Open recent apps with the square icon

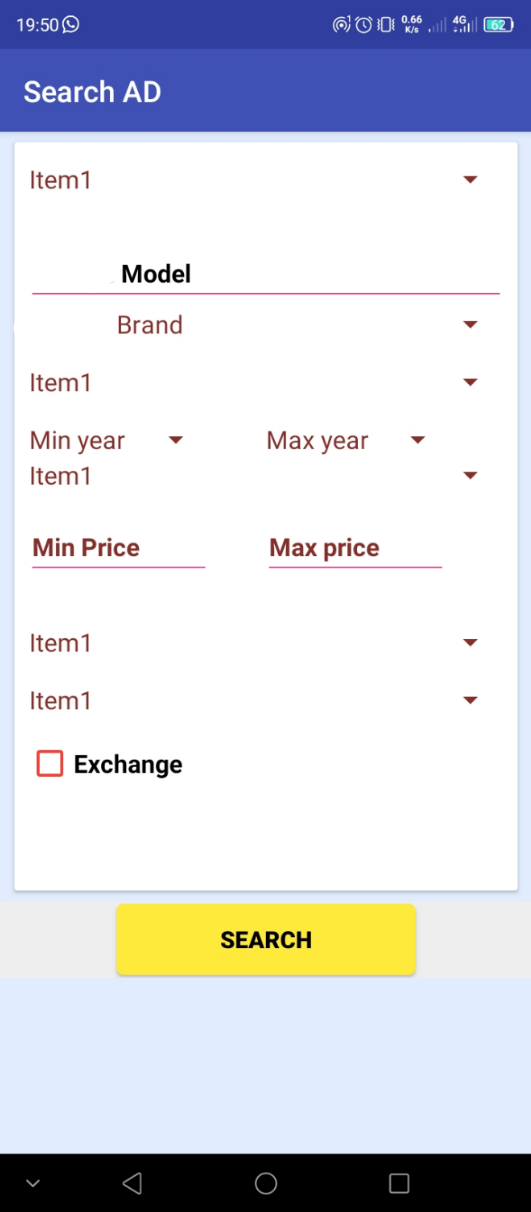(399, 1183)
